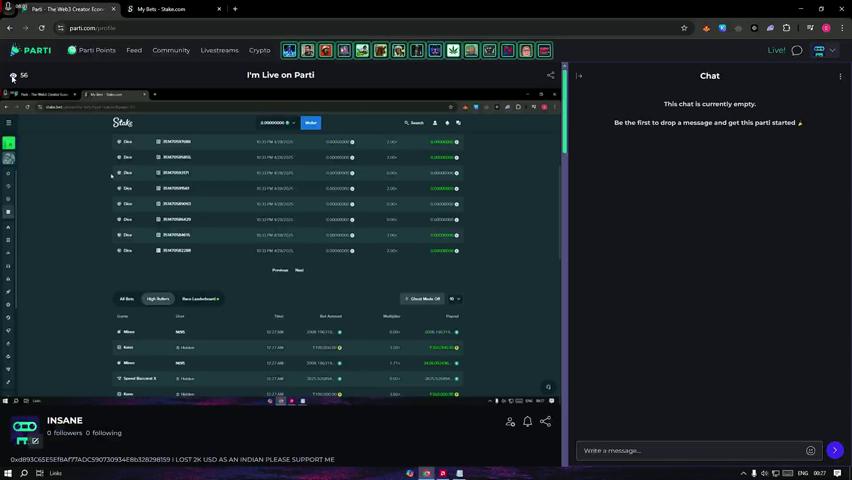
Task: Bookmark this page with the star icon
Action: [684, 28]
